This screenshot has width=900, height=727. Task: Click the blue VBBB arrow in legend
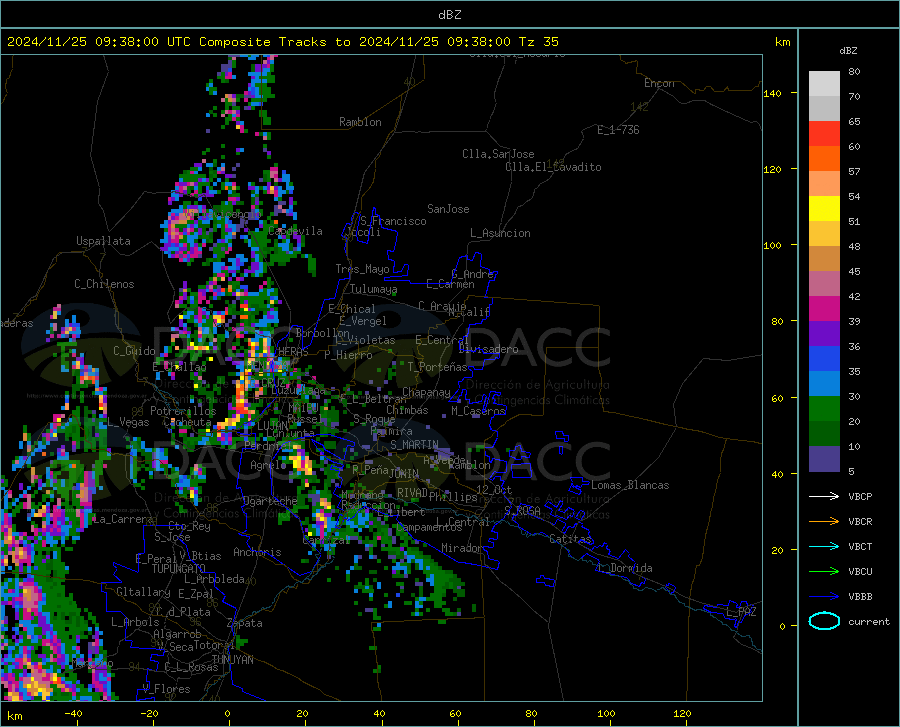tap(824, 596)
